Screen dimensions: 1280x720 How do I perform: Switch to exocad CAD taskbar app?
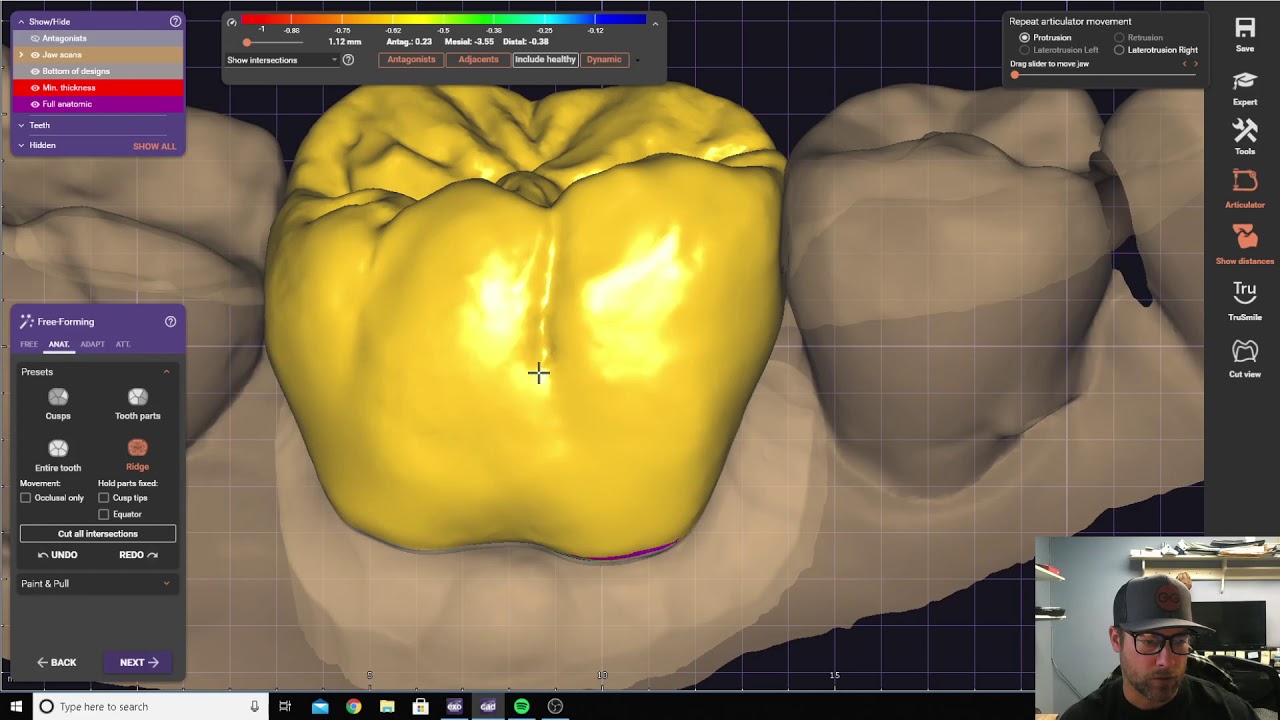(x=488, y=706)
